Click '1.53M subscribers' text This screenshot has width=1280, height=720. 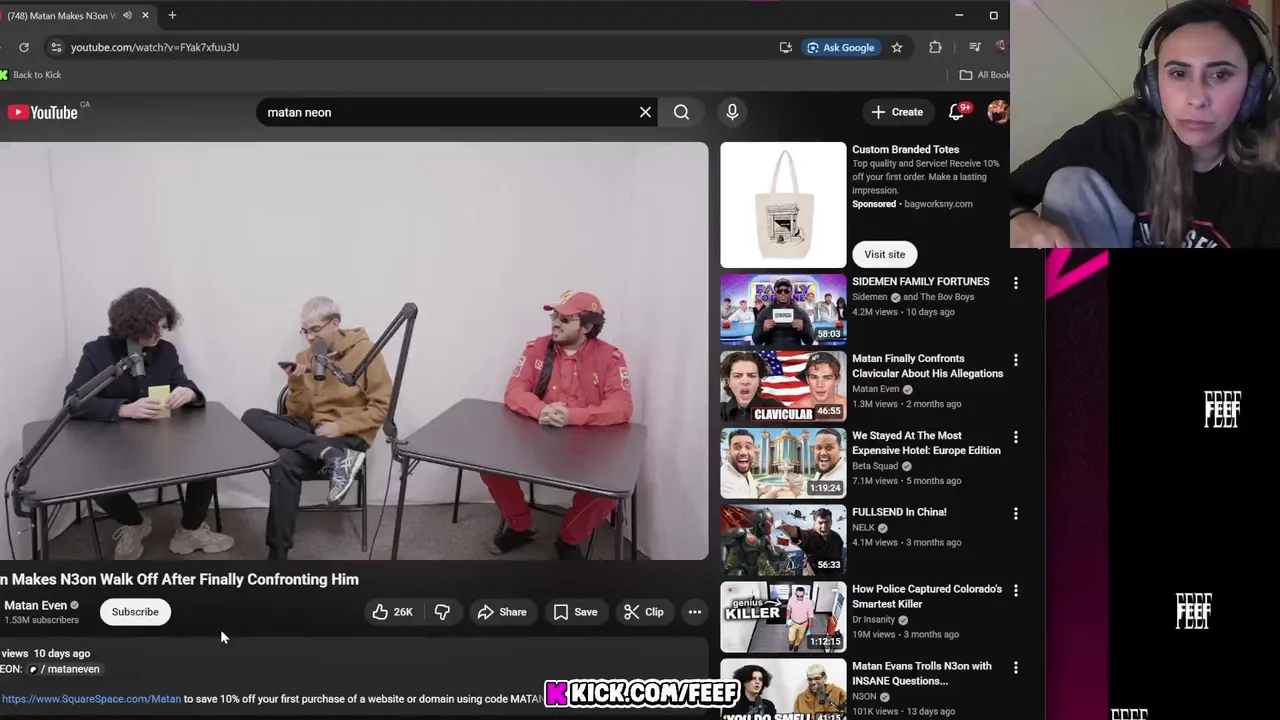pyautogui.click(x=41, y=620)
